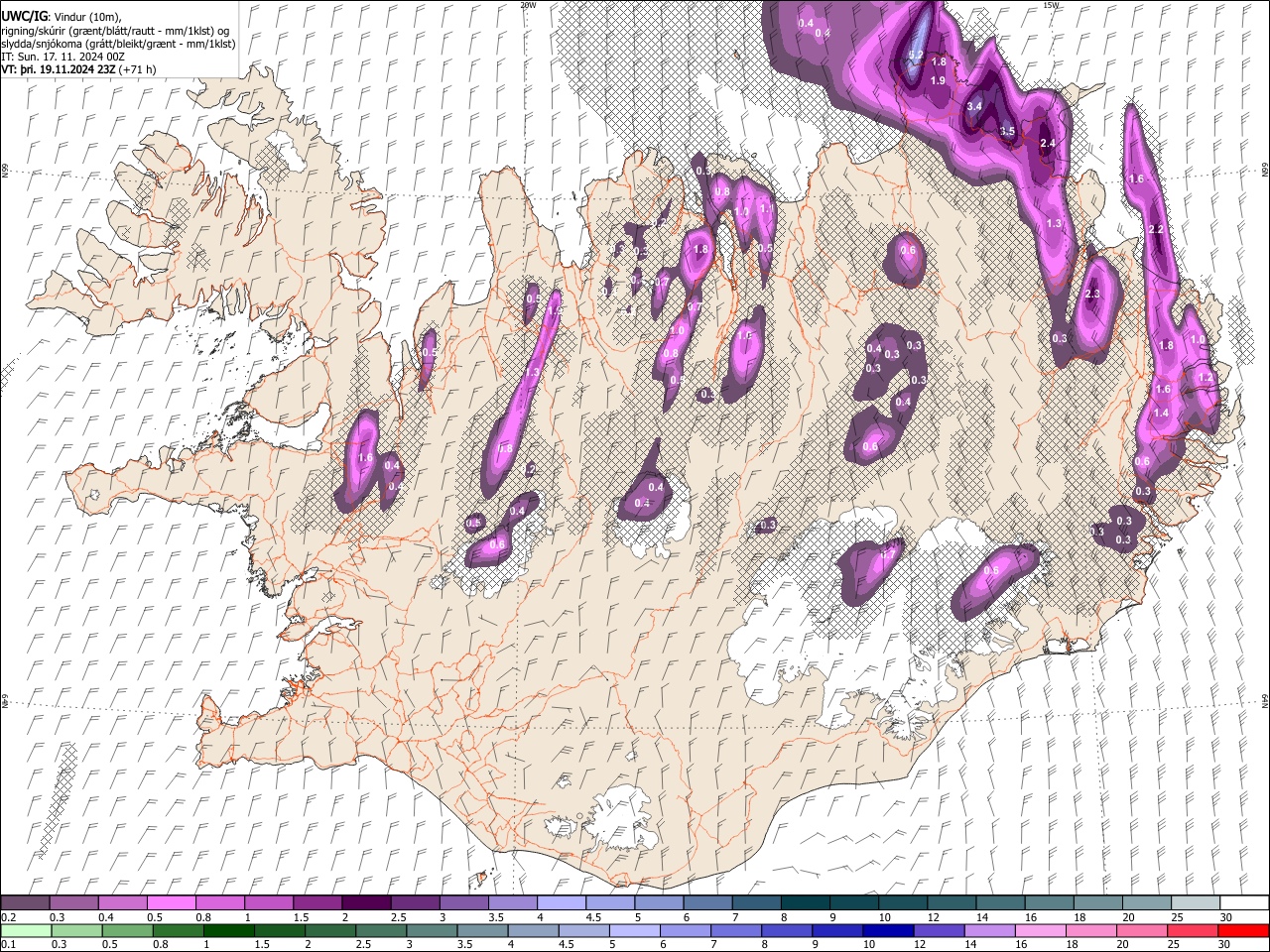This screenshot has width=1270, height=952.
Task: Click the 20W longitude label
Action: [529, 5]
